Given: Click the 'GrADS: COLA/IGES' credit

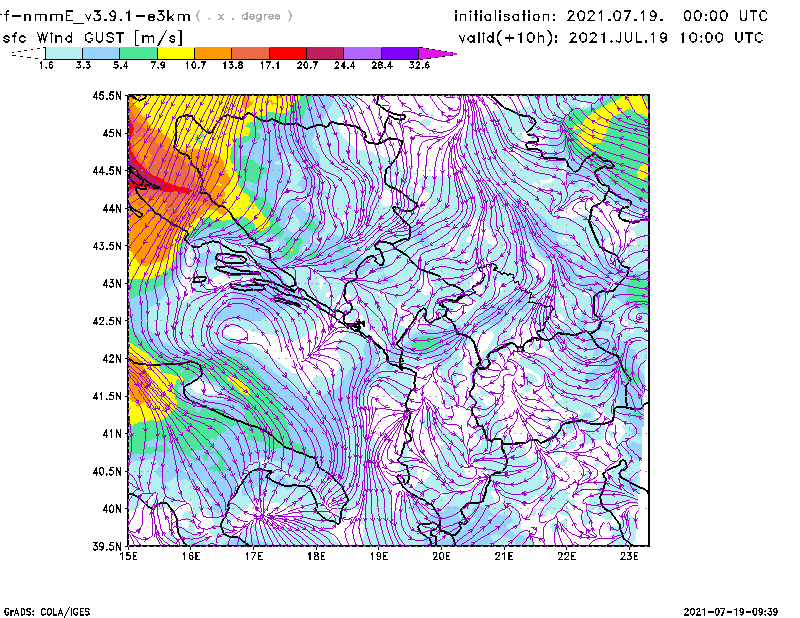Looking at the screenshot, I should pos(47,612).
